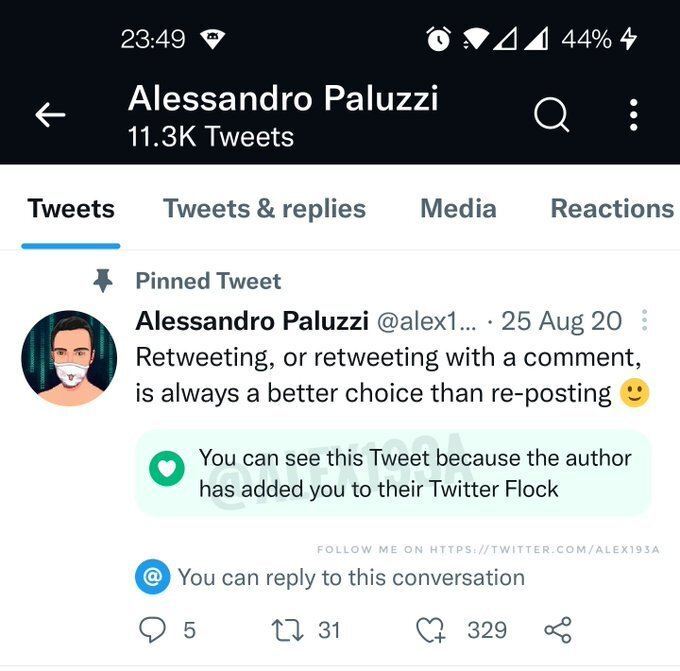Switch to the Tweets tab
Screen dimensions: 680x671
[x=71, y=209]
